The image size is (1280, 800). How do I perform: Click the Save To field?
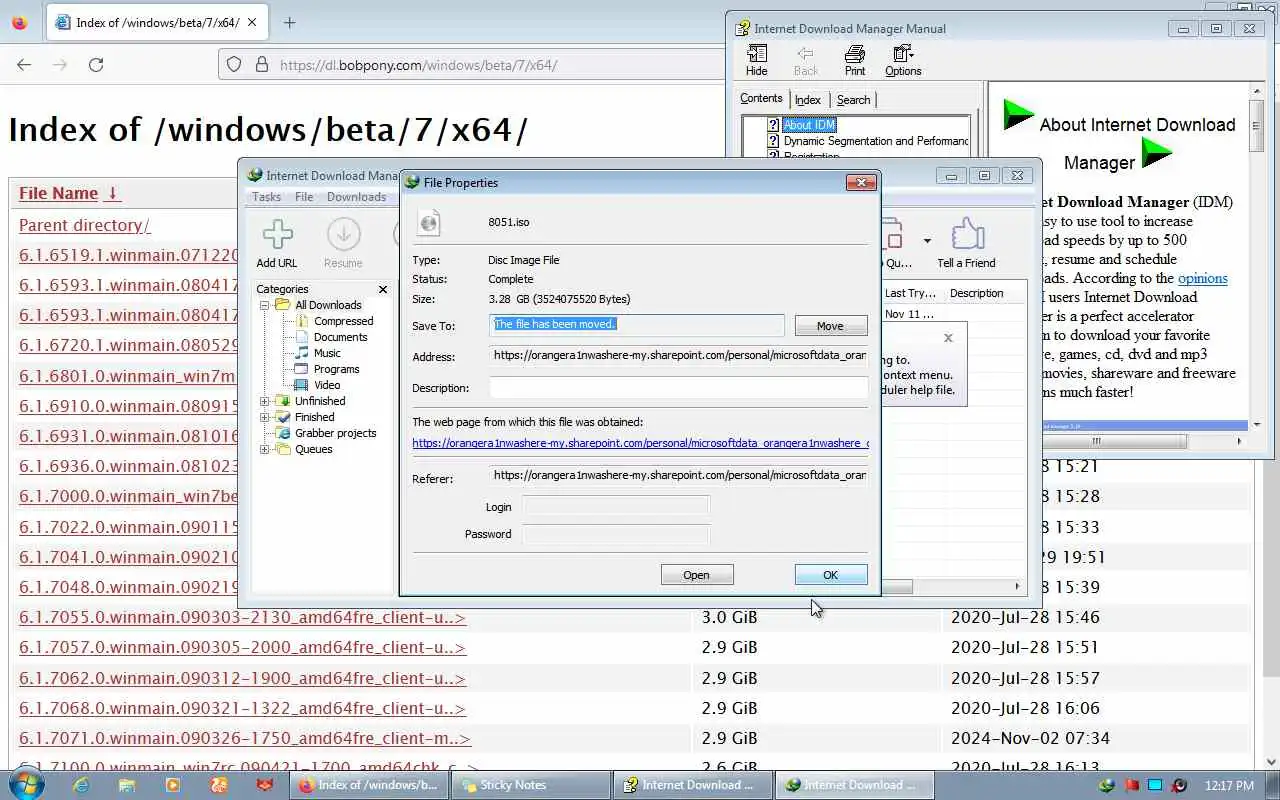(x=637, y=325)
